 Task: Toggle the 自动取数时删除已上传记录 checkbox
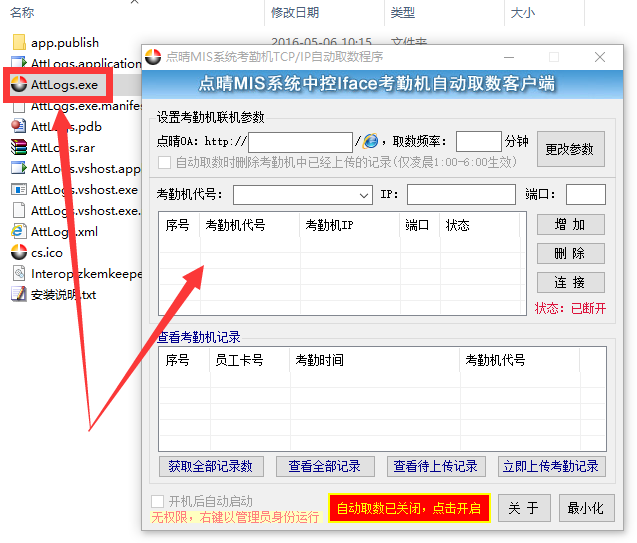[165, 162]
